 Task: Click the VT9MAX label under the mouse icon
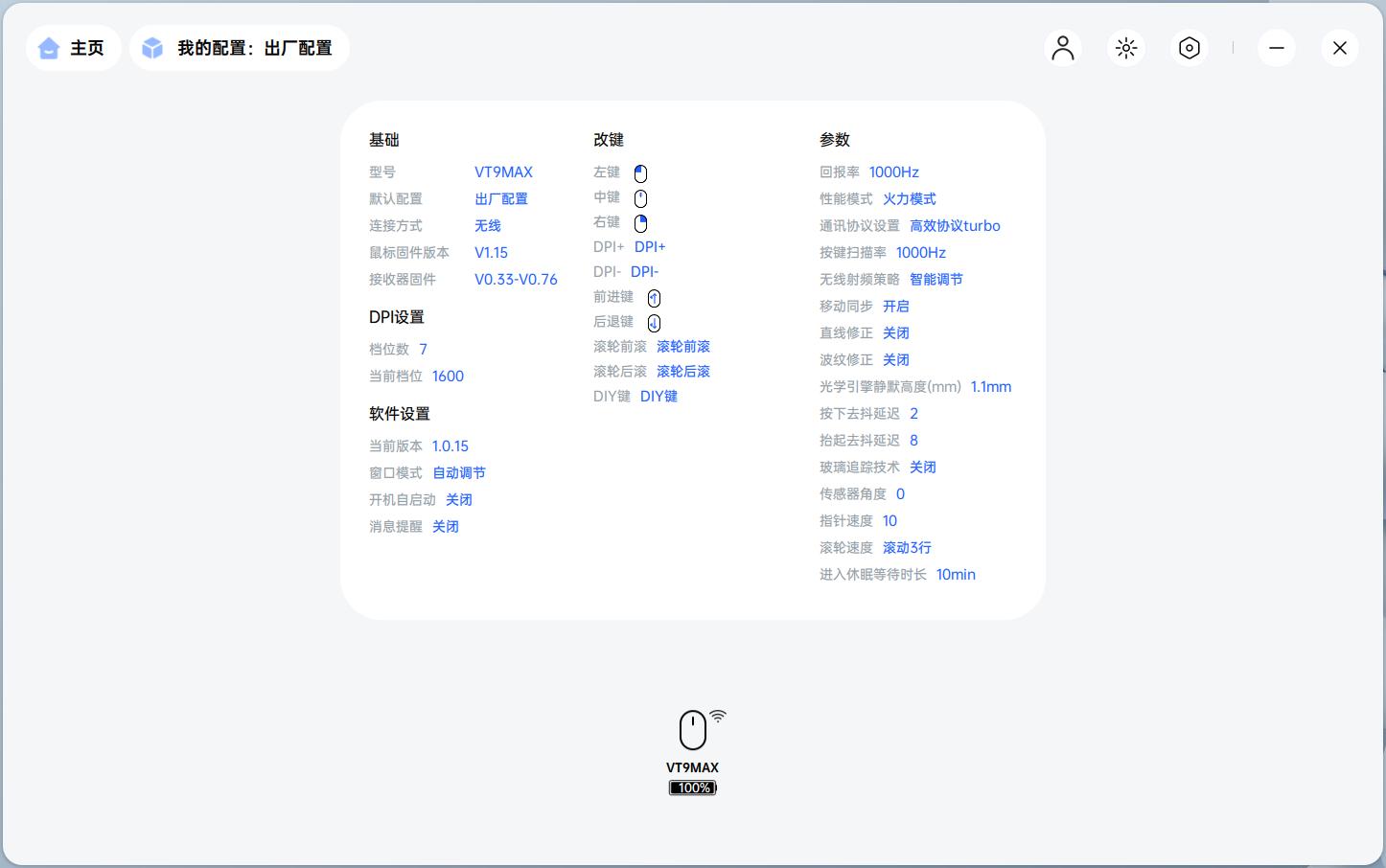[x=693, y=767]
